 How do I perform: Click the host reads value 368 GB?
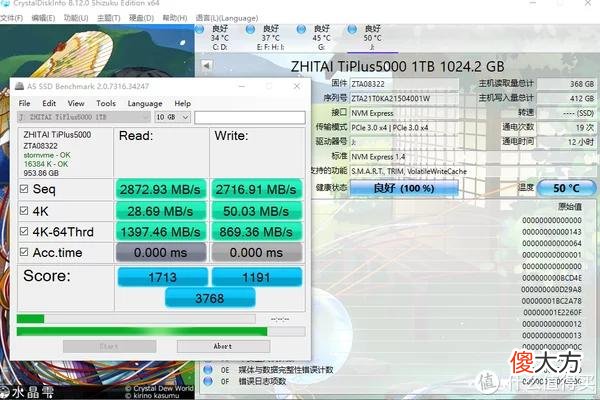567,84
